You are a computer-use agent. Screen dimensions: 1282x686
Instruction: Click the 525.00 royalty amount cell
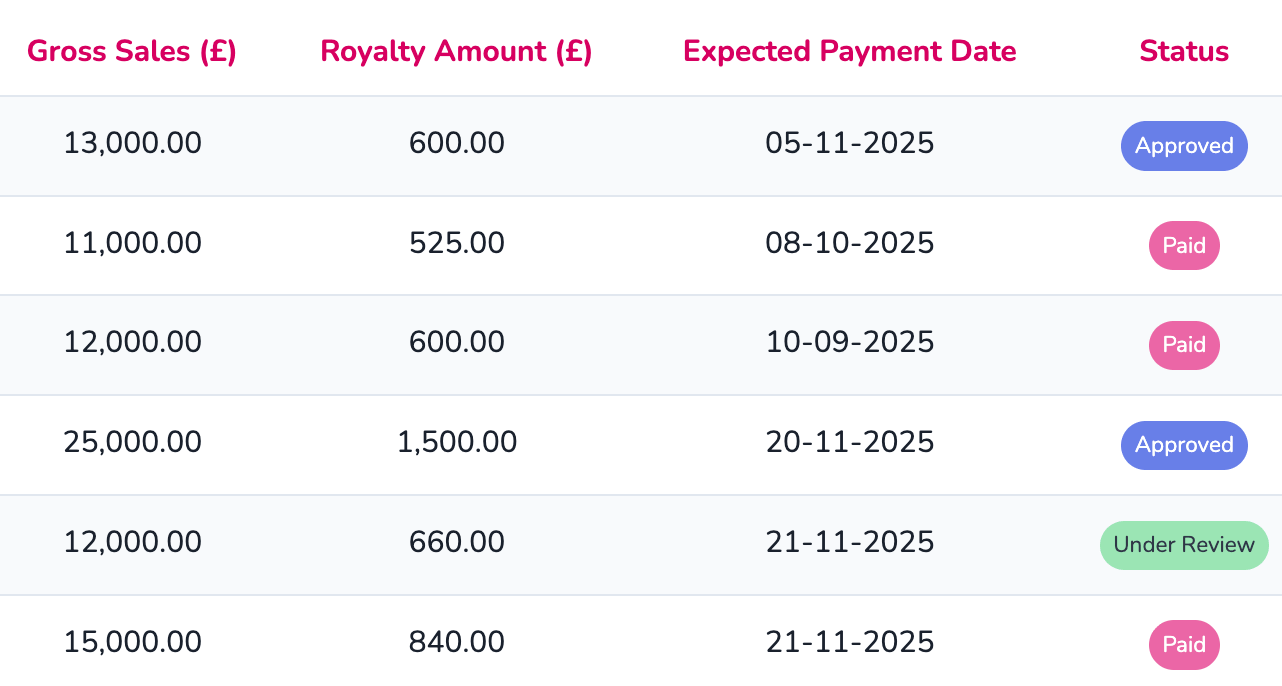coord(457,243)
